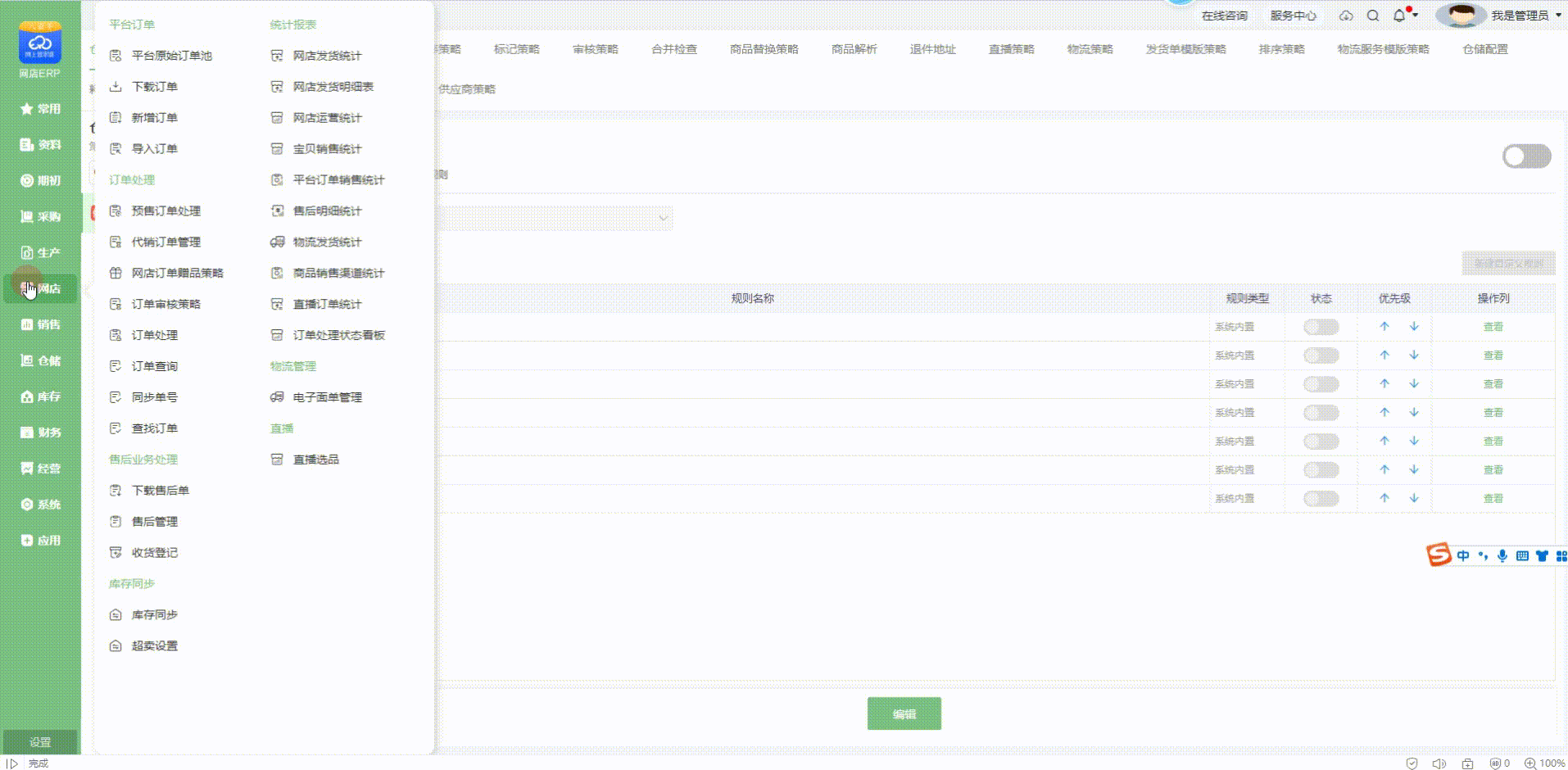The width and height of the screenshot is (1568, 770).
Task: Click the 网店ERP app logo
Action: point(40,43)
